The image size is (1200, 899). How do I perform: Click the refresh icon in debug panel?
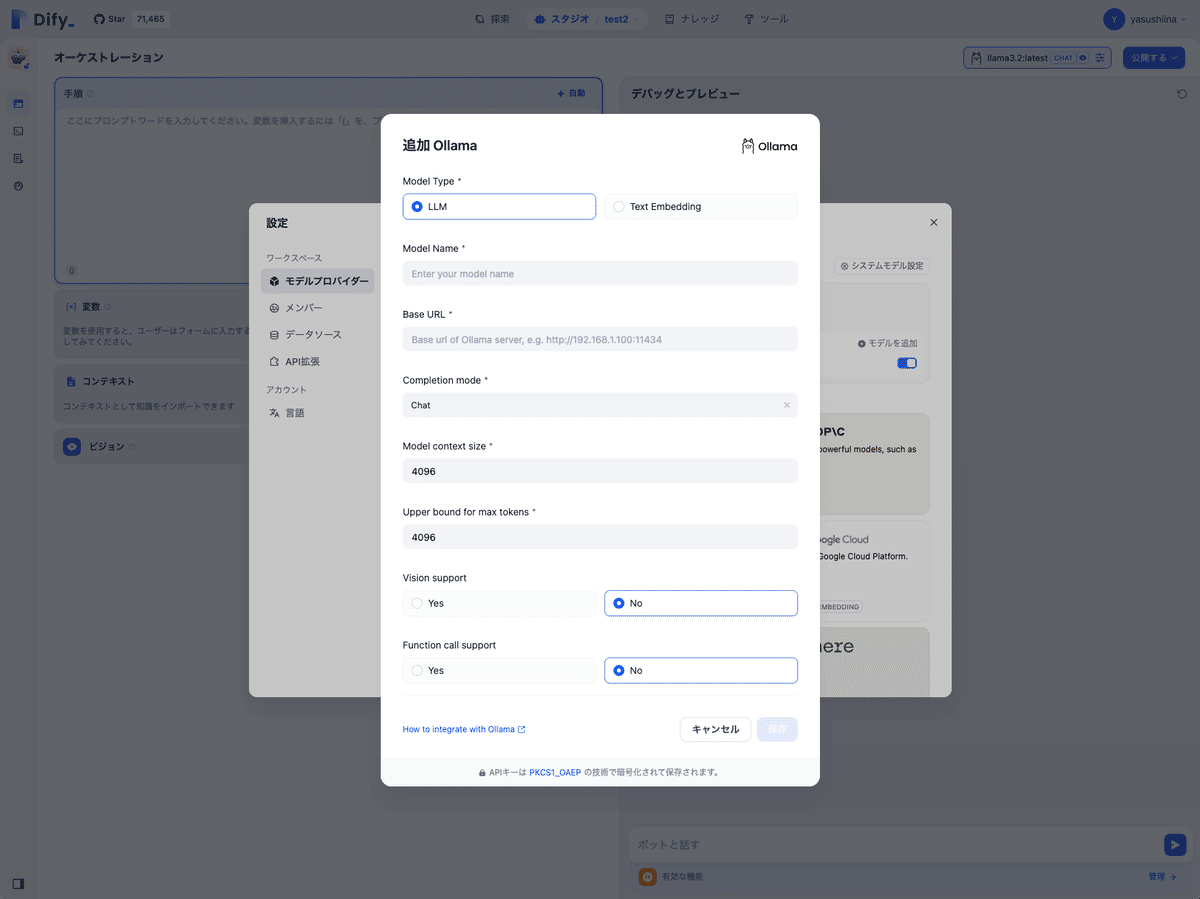(1181, 94)
